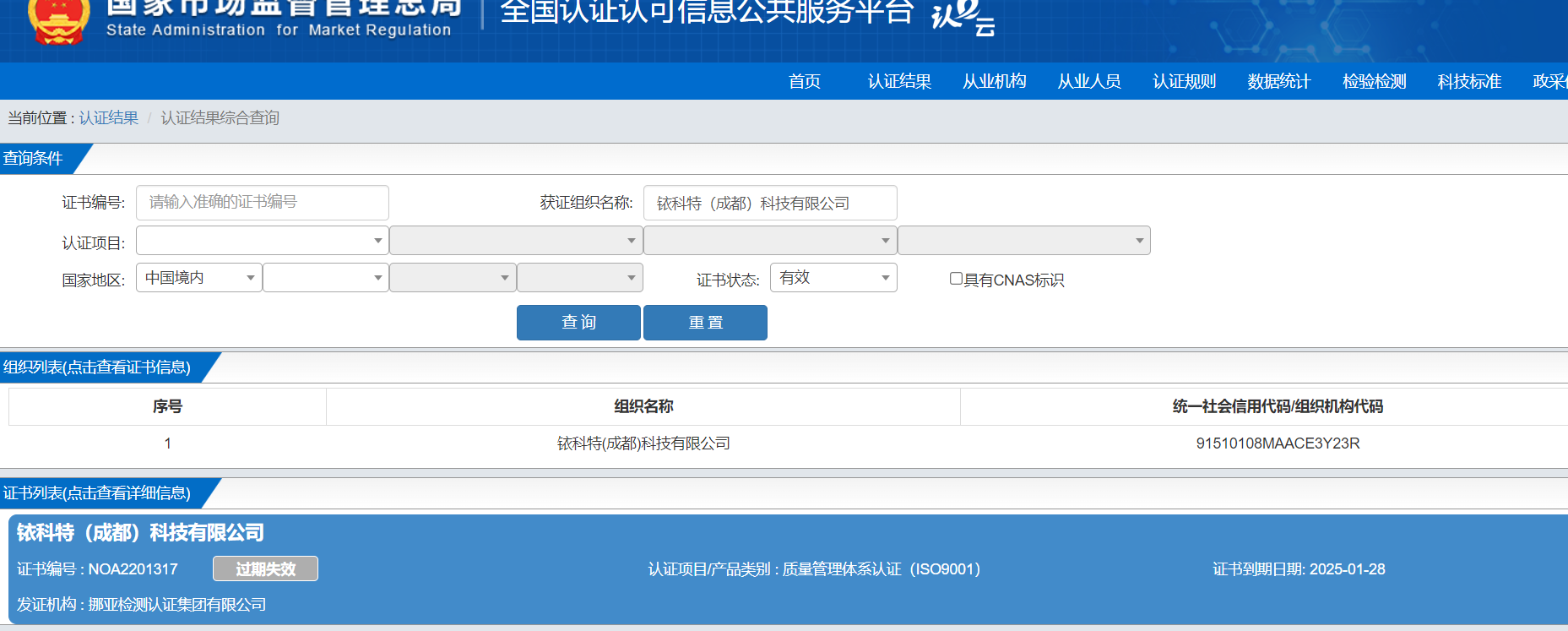Click the national emblem logo
Screen dimensions: 1568x631
pyautogui.click(x=58, y=22)
